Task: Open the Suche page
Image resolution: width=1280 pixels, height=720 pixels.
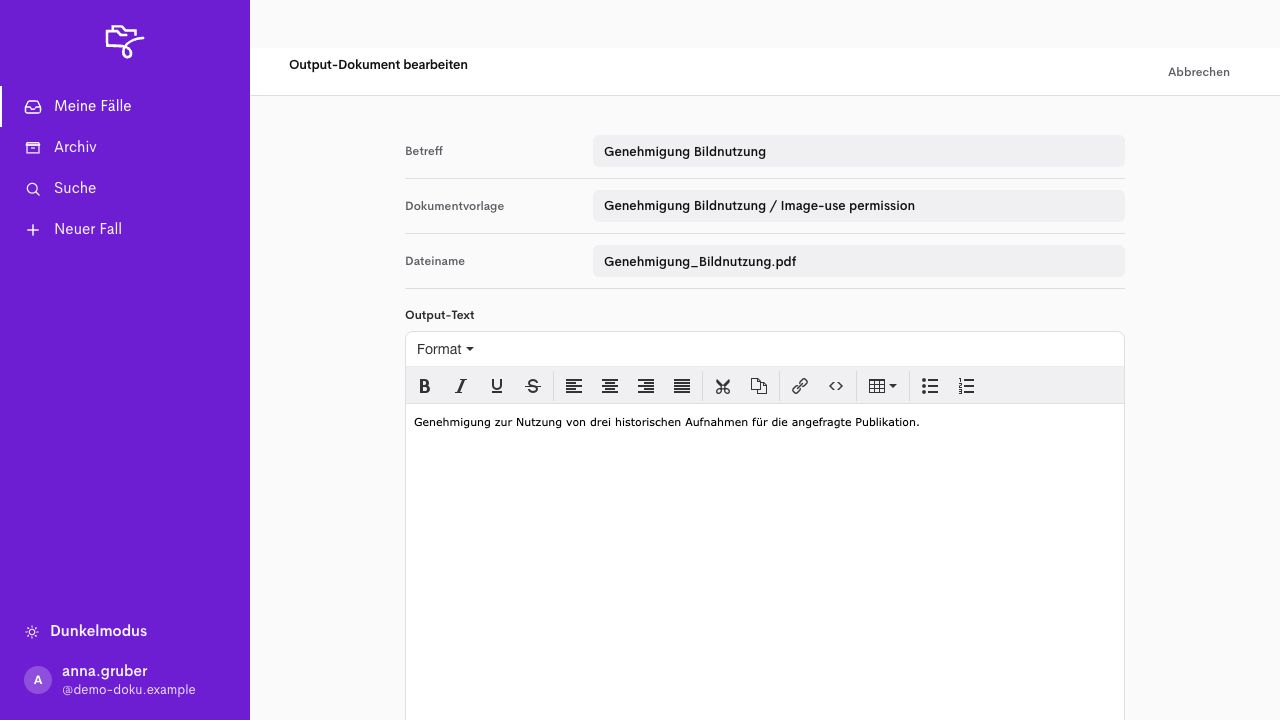Action: (x=125, y=188)
